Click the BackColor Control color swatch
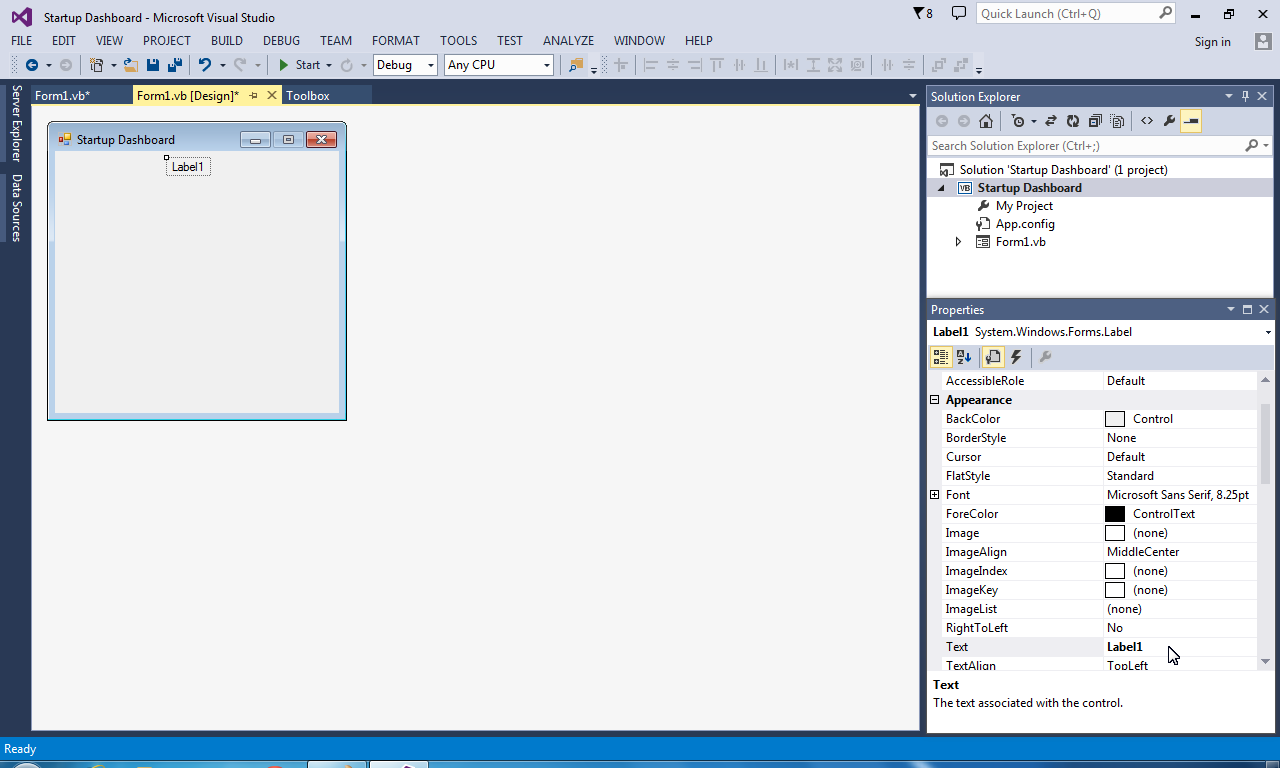 click(x=1115, y=419)
